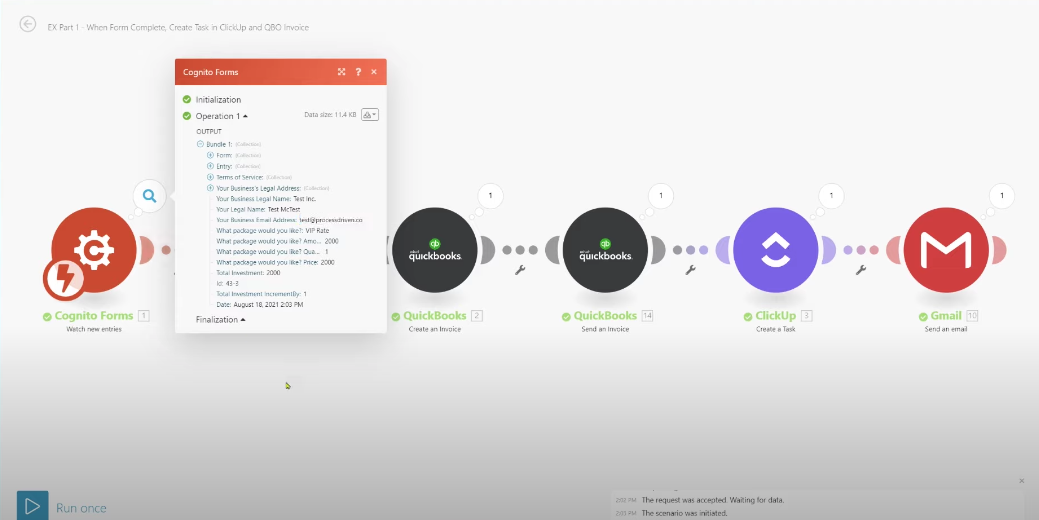Collapse the Bundle 1 collection
Screen dimensions: 1039x520
[x=200, y=144]
